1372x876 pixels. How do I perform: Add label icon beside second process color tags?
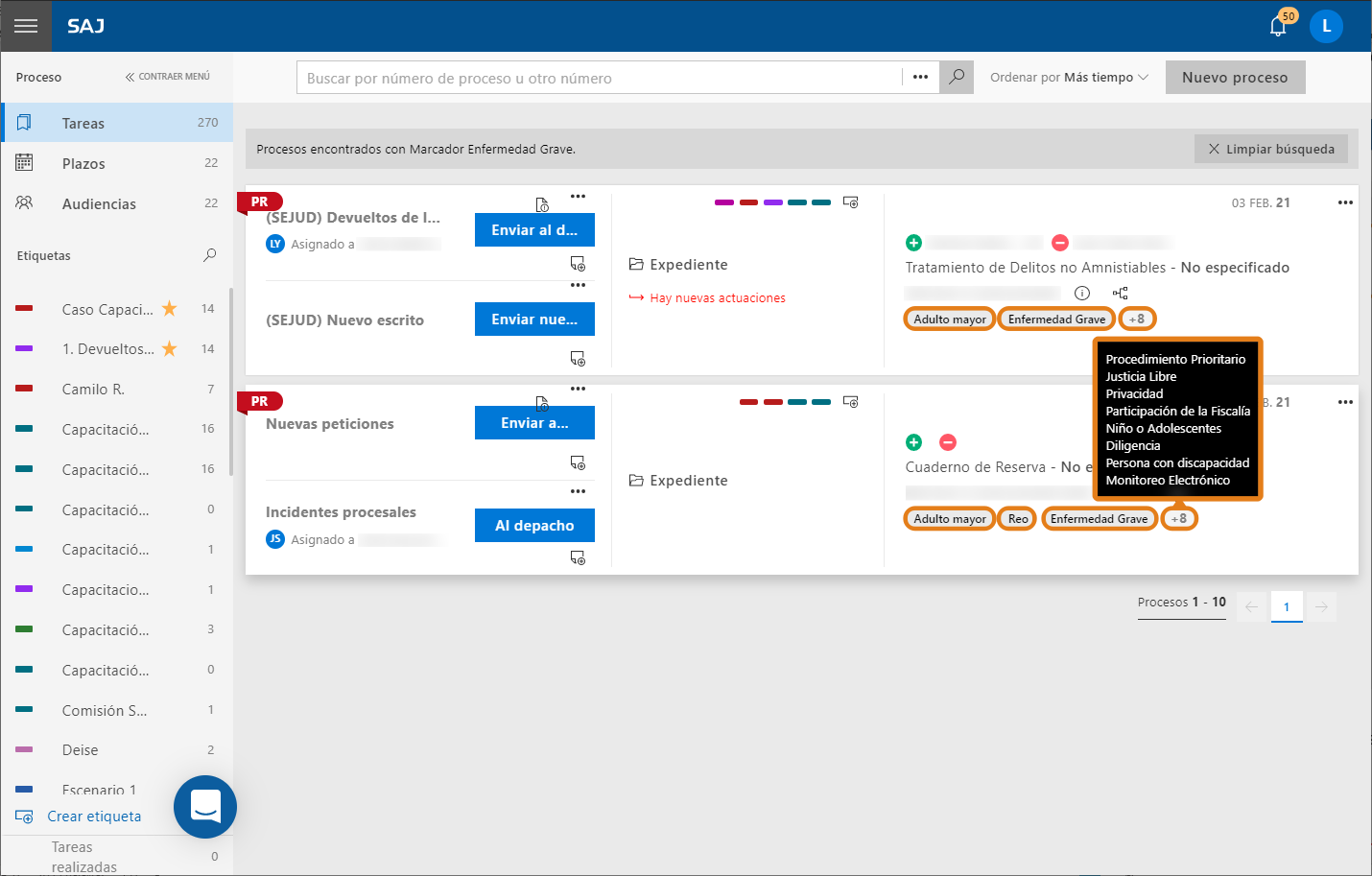point(850,402)
